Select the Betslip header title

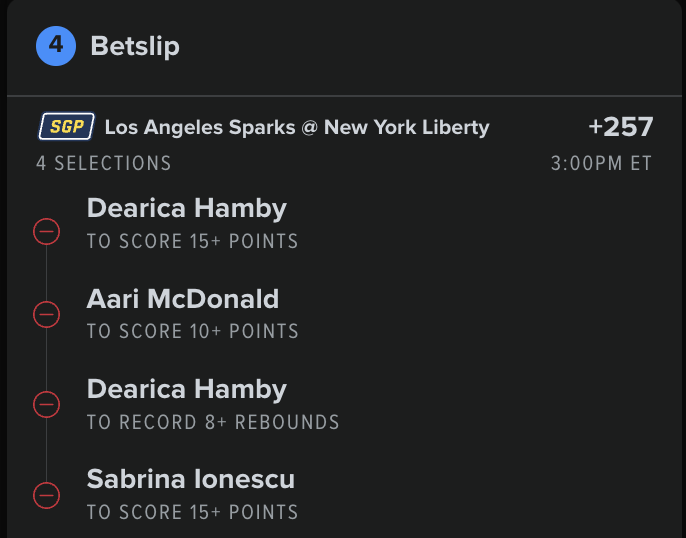[135, 46]
